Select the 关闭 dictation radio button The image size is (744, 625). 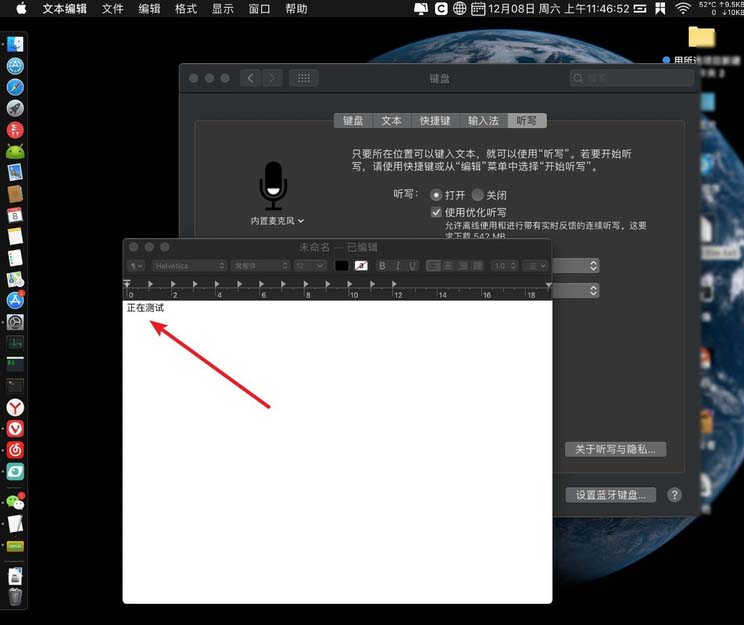pos(478,195)
